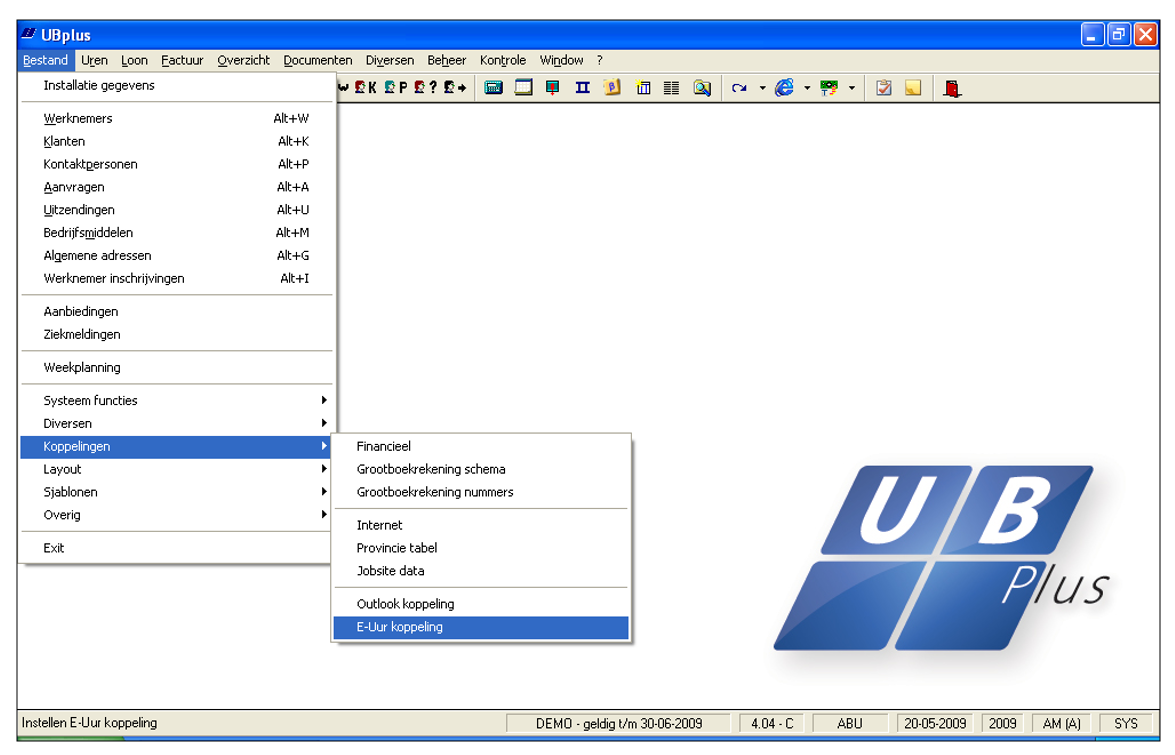Open Jobsite data

(x=481, y=571)
